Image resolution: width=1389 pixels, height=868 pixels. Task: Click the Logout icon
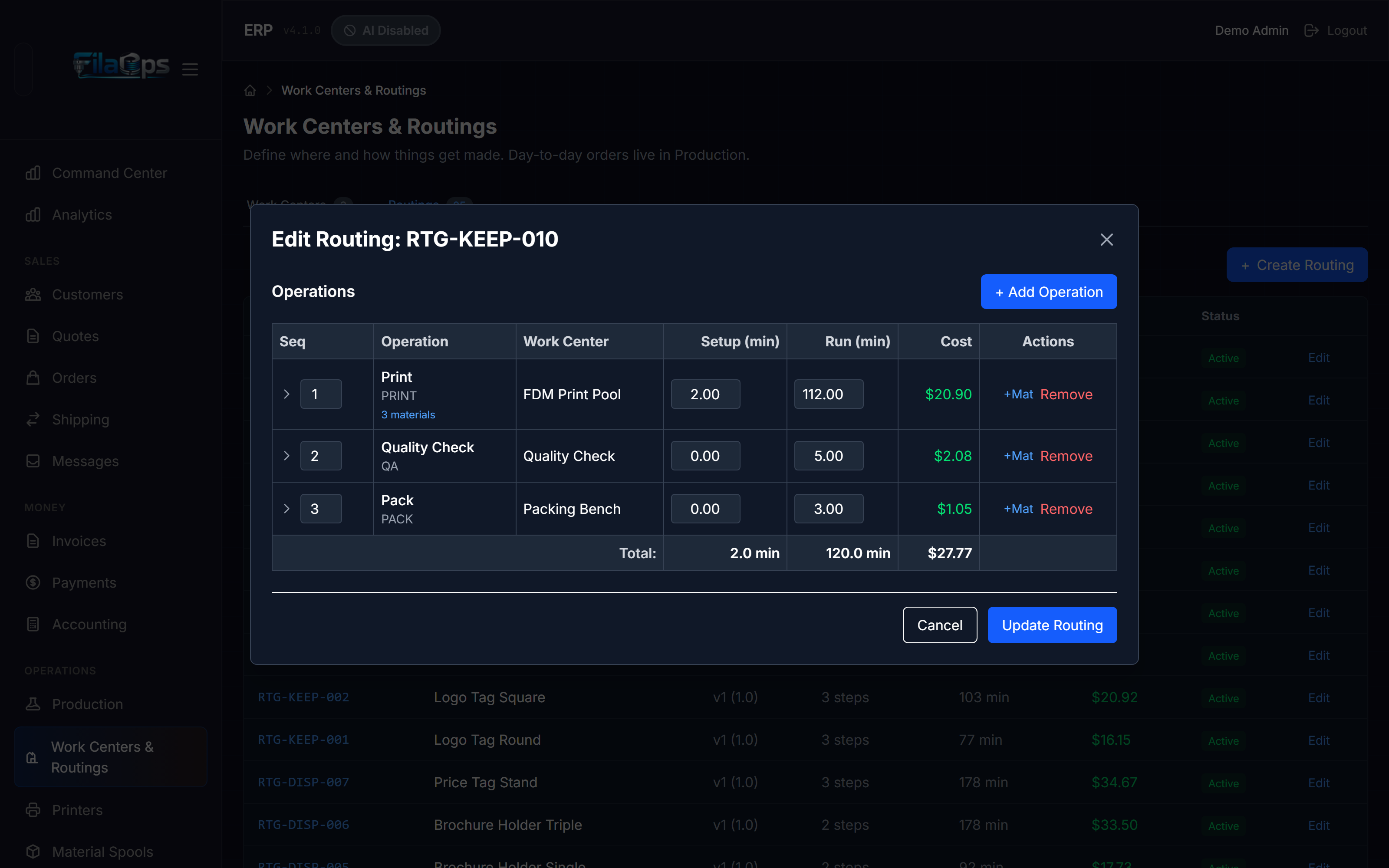(1311, 30)
